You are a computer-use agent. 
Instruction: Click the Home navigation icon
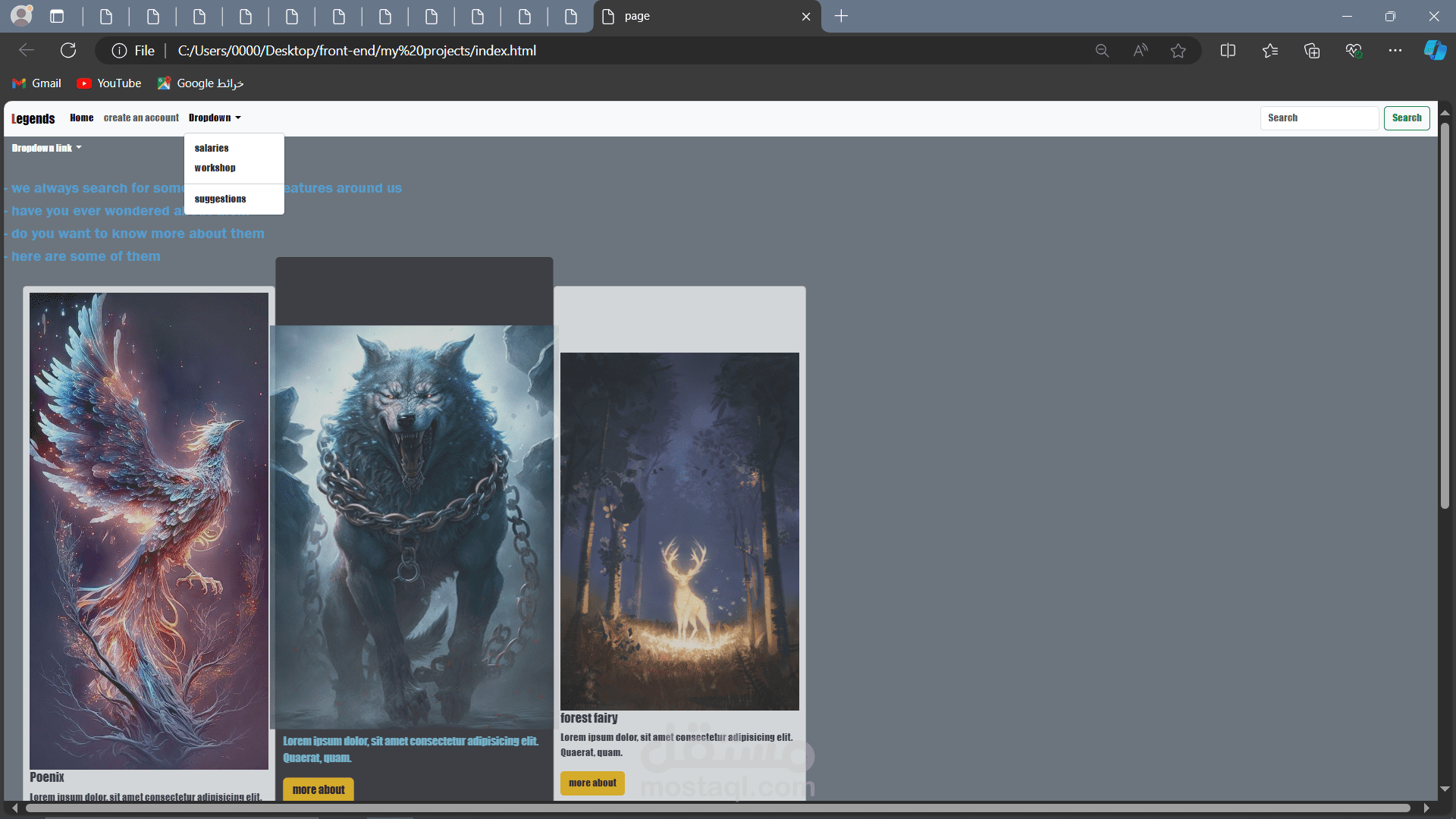[x=80, y=117]
